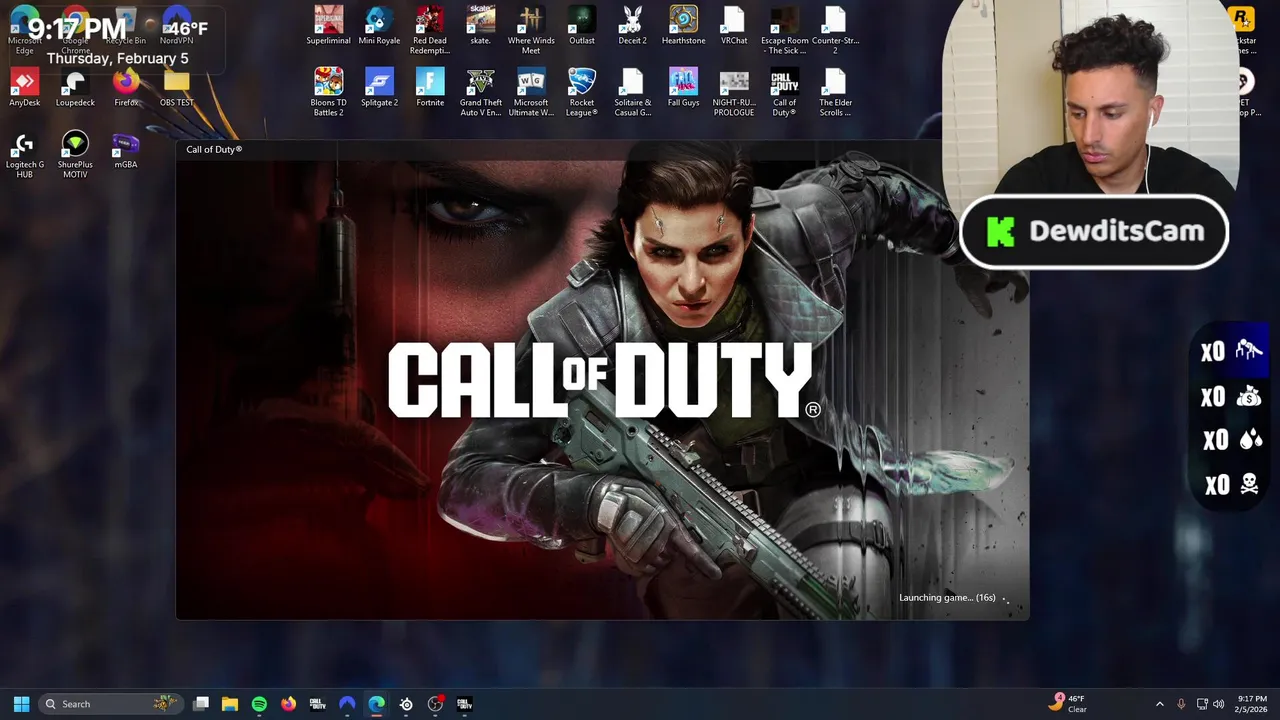1280x720 pixels.
Task: Click the Call of Duty® window title
Action: [x=214, y=149]
